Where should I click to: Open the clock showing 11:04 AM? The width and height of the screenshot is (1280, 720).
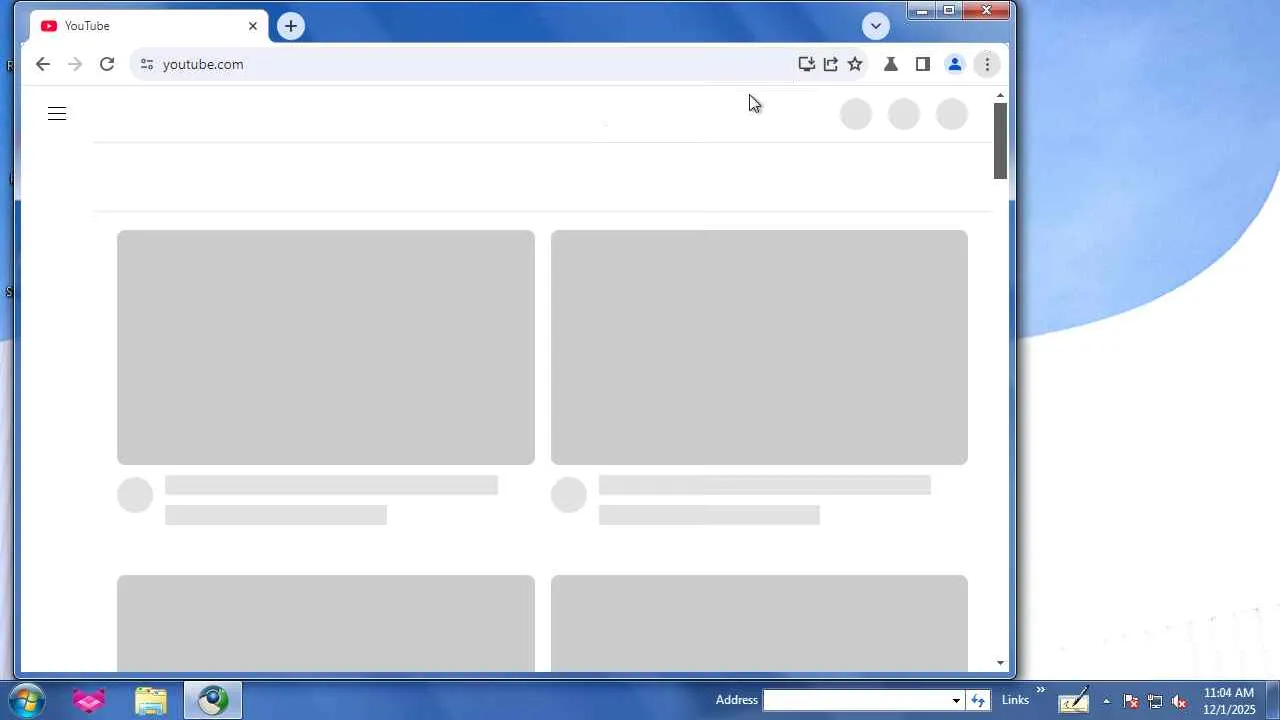click(1229, 701)
